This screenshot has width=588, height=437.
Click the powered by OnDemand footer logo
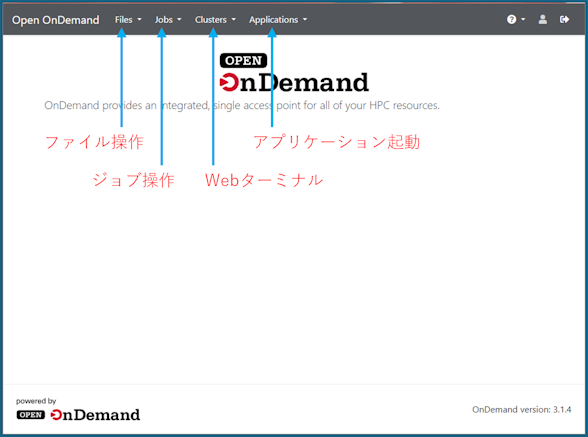point(78,414)
